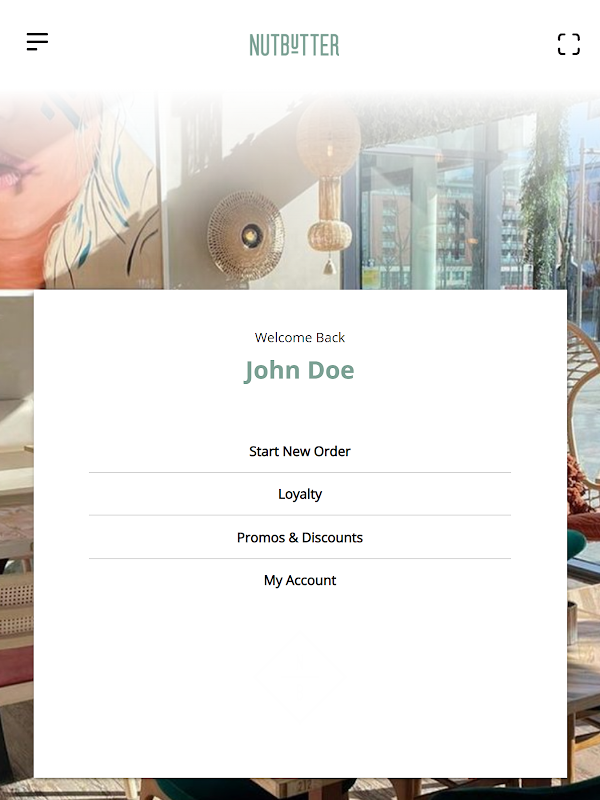600x800 pixels.
Task: Click empty card area below My Account
Action: (x=300, y=689)
